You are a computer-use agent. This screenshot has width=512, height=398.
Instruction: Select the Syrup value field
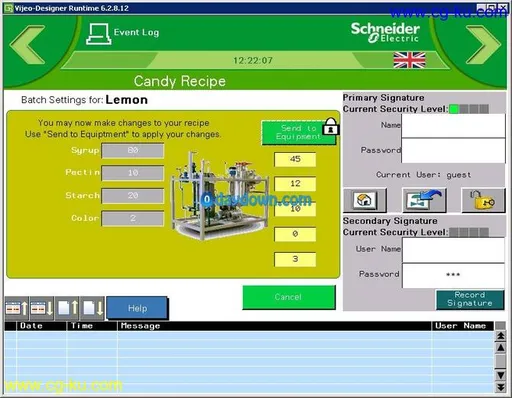(133, 151)
